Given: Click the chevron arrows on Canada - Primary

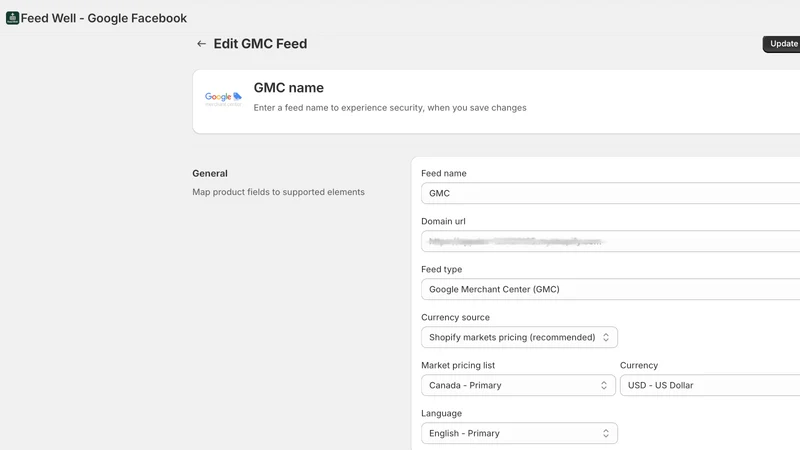Looking at the screenshot, I should (604, 385).
